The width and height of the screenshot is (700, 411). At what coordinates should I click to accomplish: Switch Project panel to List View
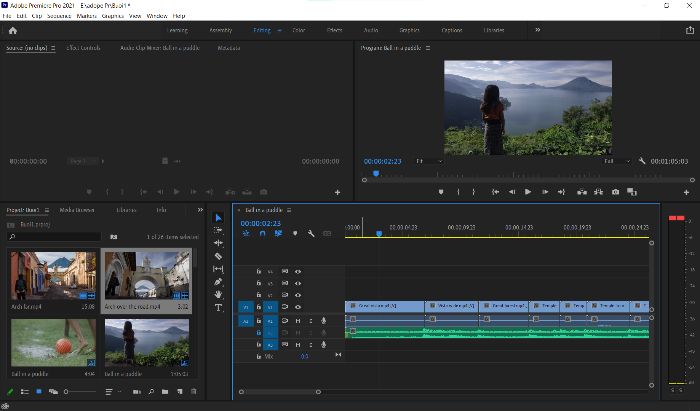pos(25,391)
